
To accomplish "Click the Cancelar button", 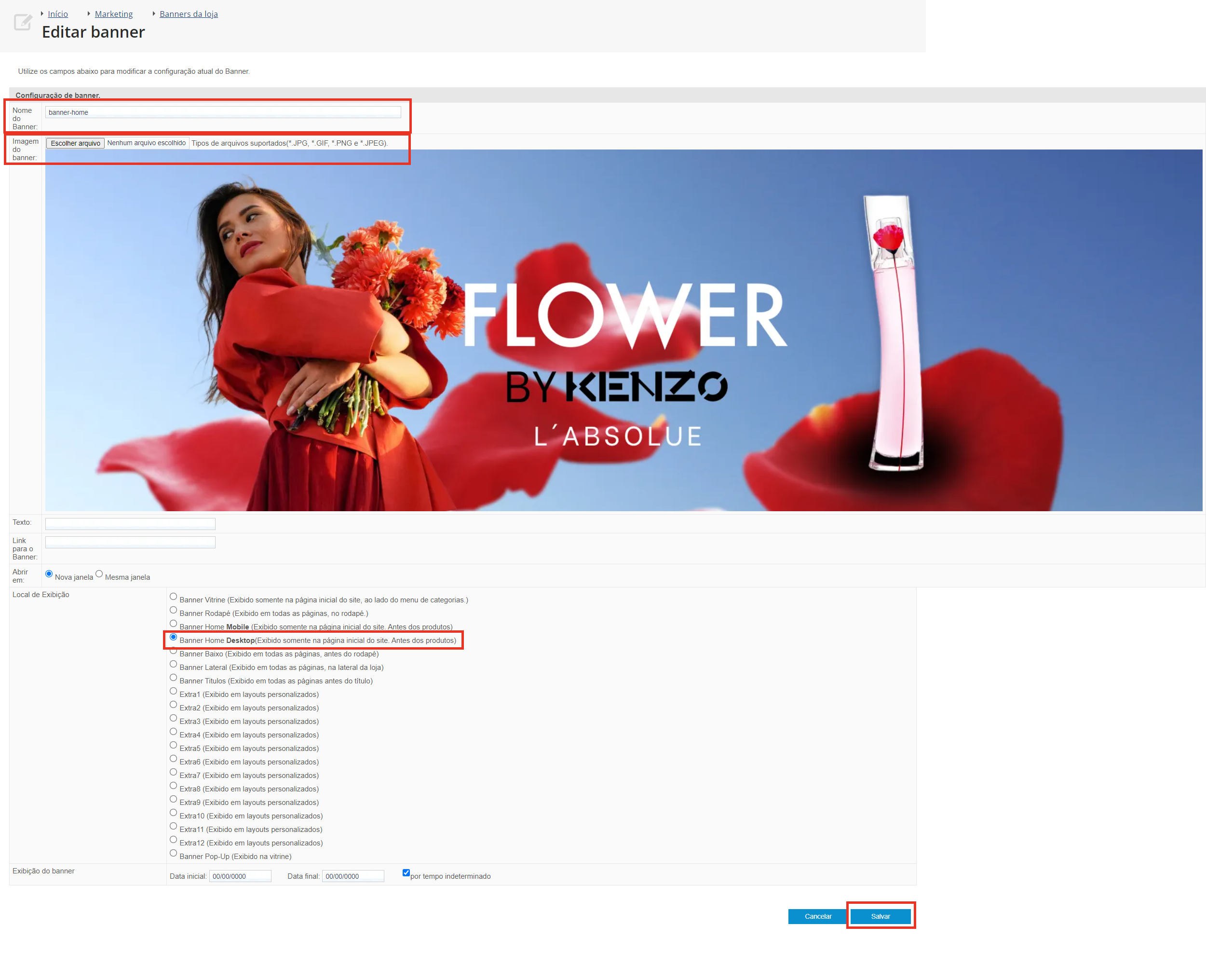I will 818,917.
